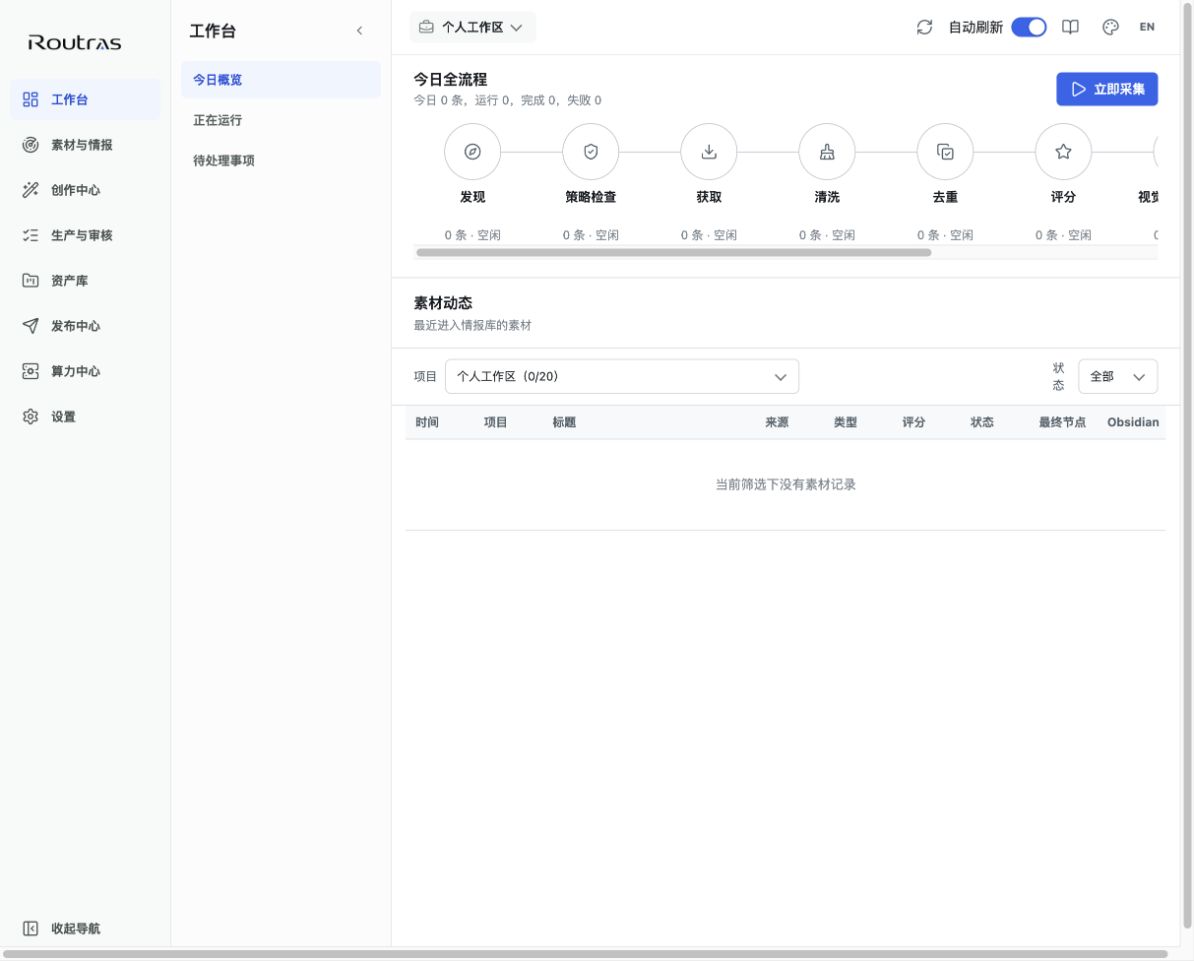
Task: Select the 待处理事项 menu item
Action: [280, 161]
